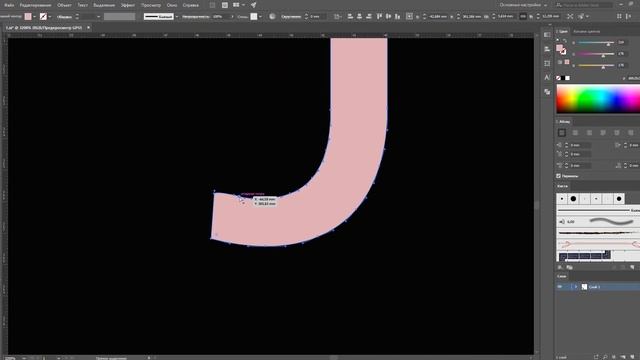Open the Текст menu
The image size is (640, 360).
pos(82,5)
